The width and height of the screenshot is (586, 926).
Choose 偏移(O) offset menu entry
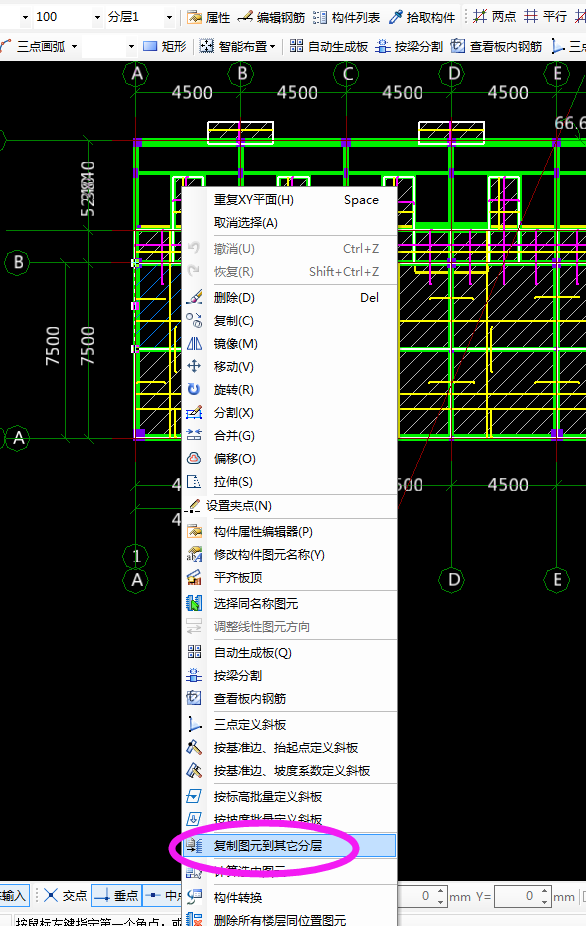289,459
